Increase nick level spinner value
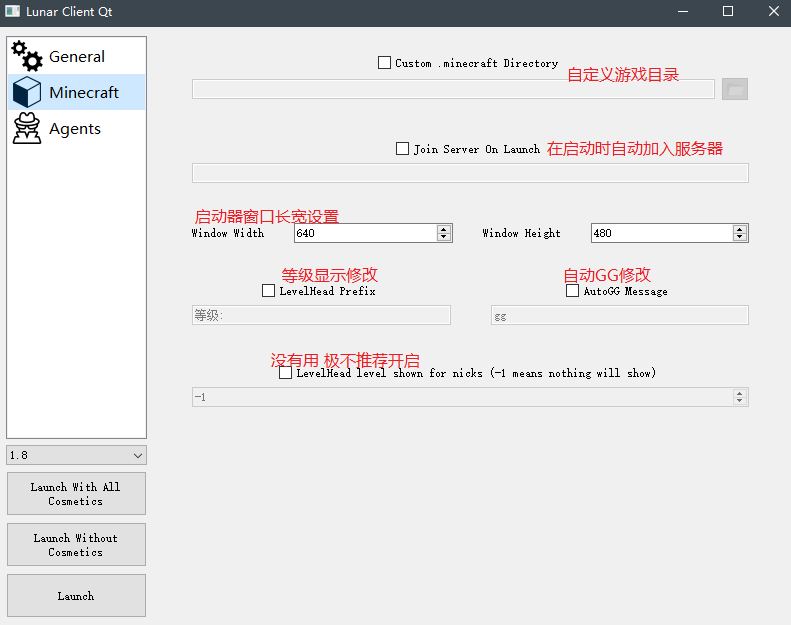The width and height of the screenshot is (791, 625). pos(740,393)
